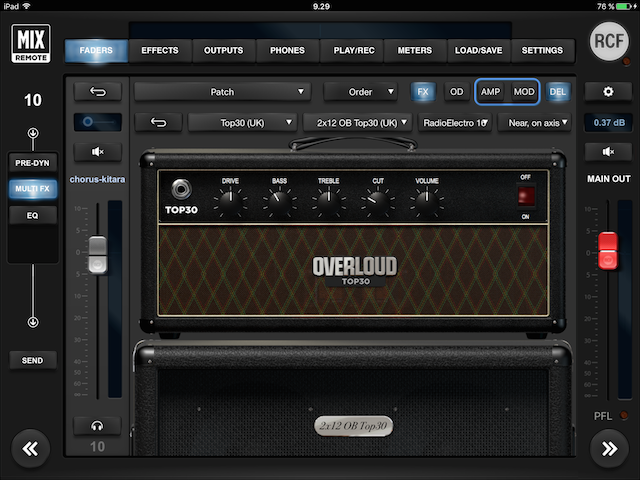Toggle the AMP block button
640x480 pixels.
[490, 92]
